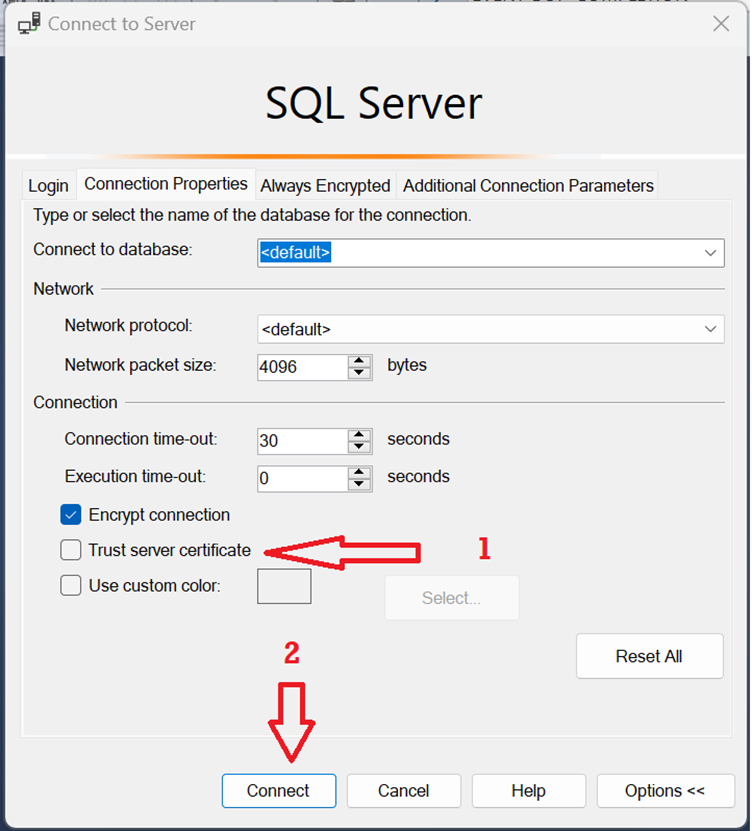The image size is (752, 831).
Task: Collapse options with Options << button
Action: (665, 791)
